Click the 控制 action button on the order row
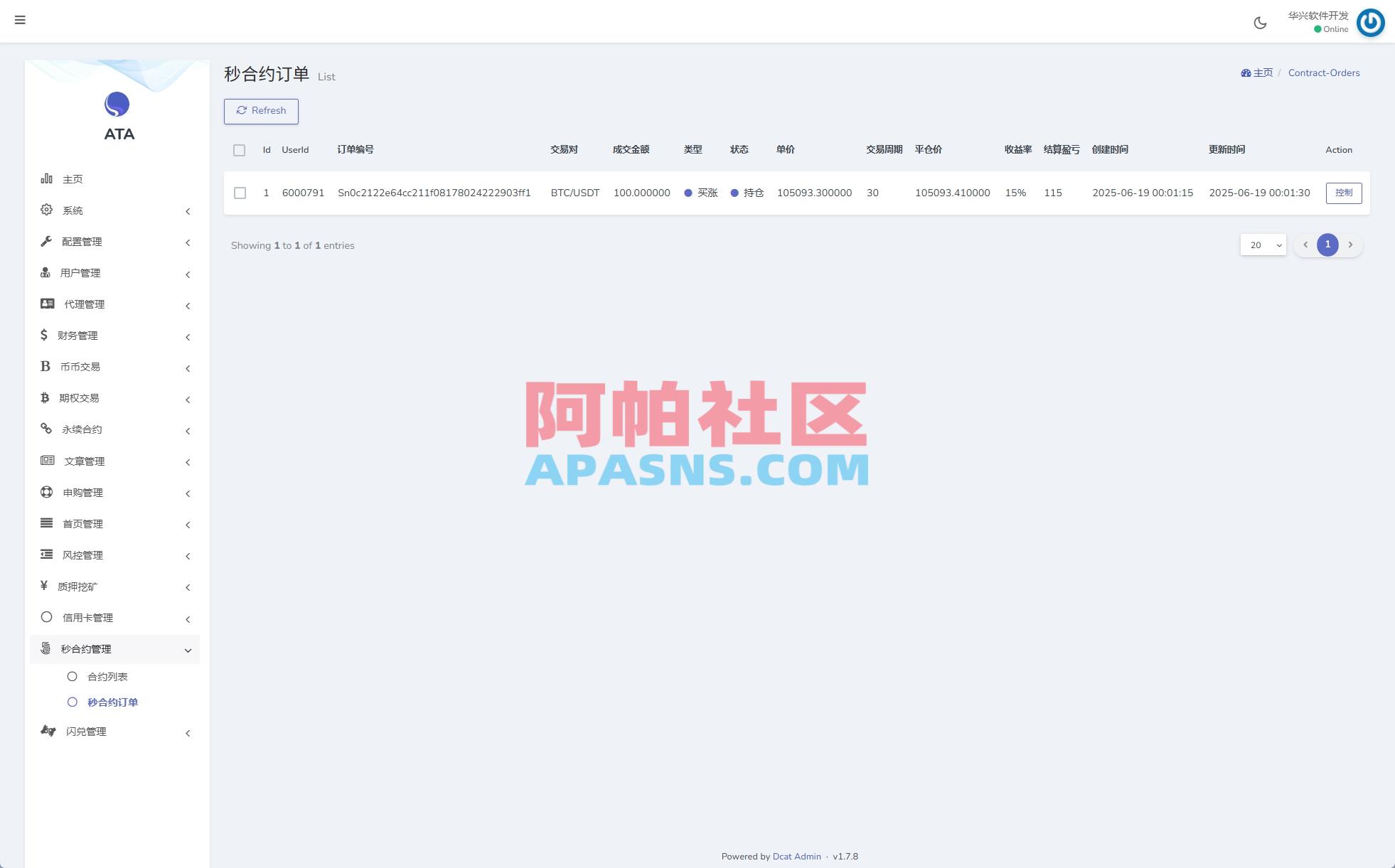Image resolution: width=1395 pixels, height=868 pixels. click(1343, 193)
